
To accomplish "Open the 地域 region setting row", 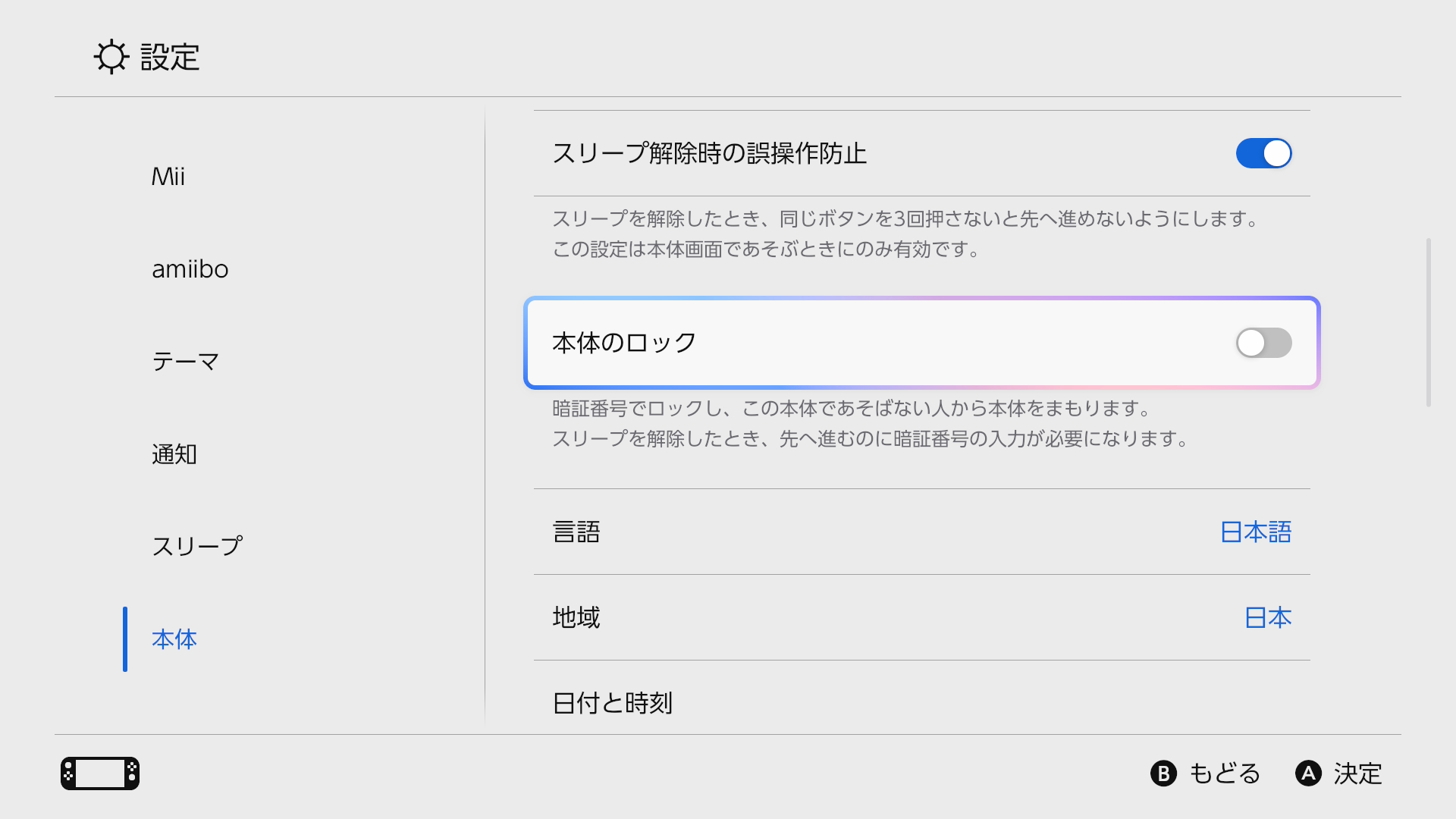I will [922, 617].
